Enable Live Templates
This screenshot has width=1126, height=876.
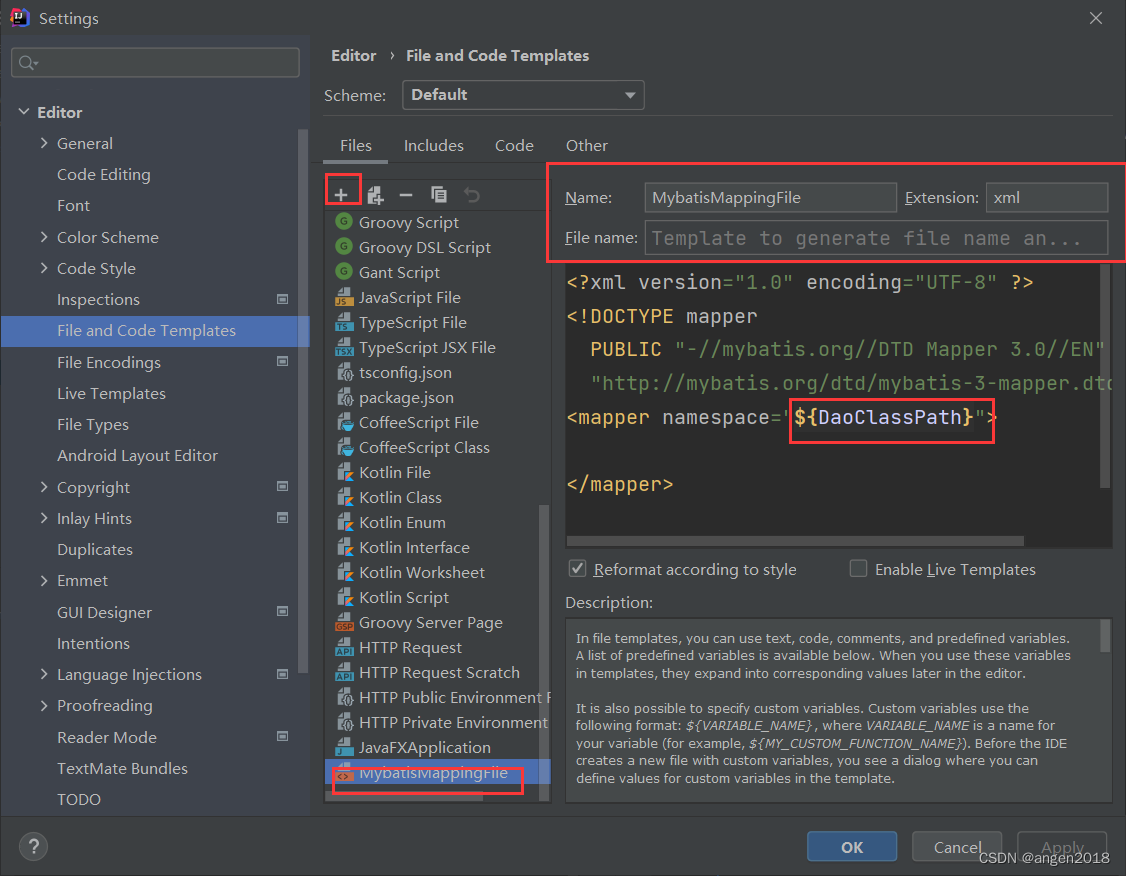858,568
